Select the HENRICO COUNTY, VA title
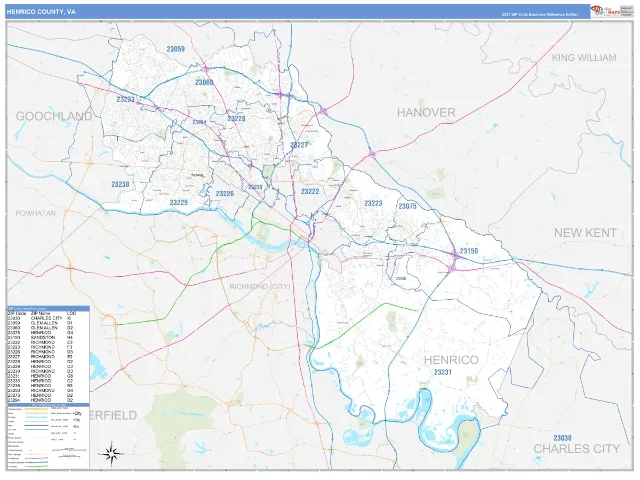 [41, 12]
